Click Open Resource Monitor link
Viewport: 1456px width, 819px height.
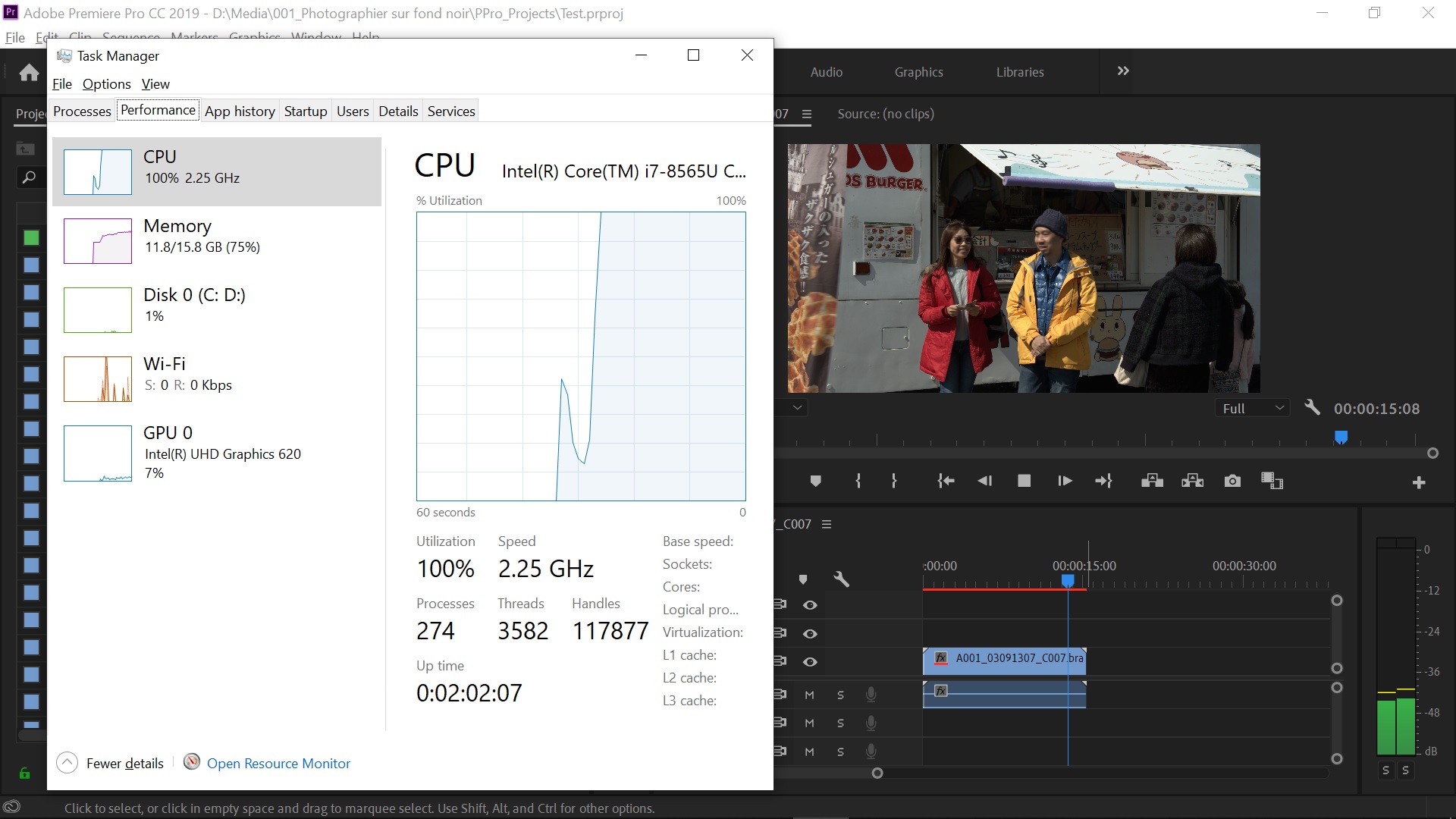tap(278, 763)
